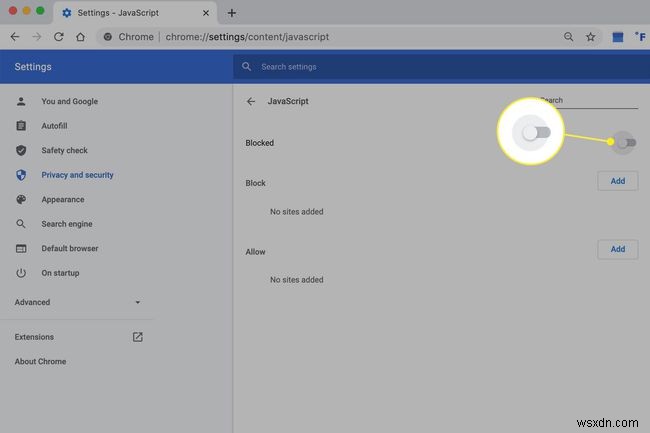Click the JavaScript page heading
Screen dimensions: 650x433
click(x=288, y=101)
